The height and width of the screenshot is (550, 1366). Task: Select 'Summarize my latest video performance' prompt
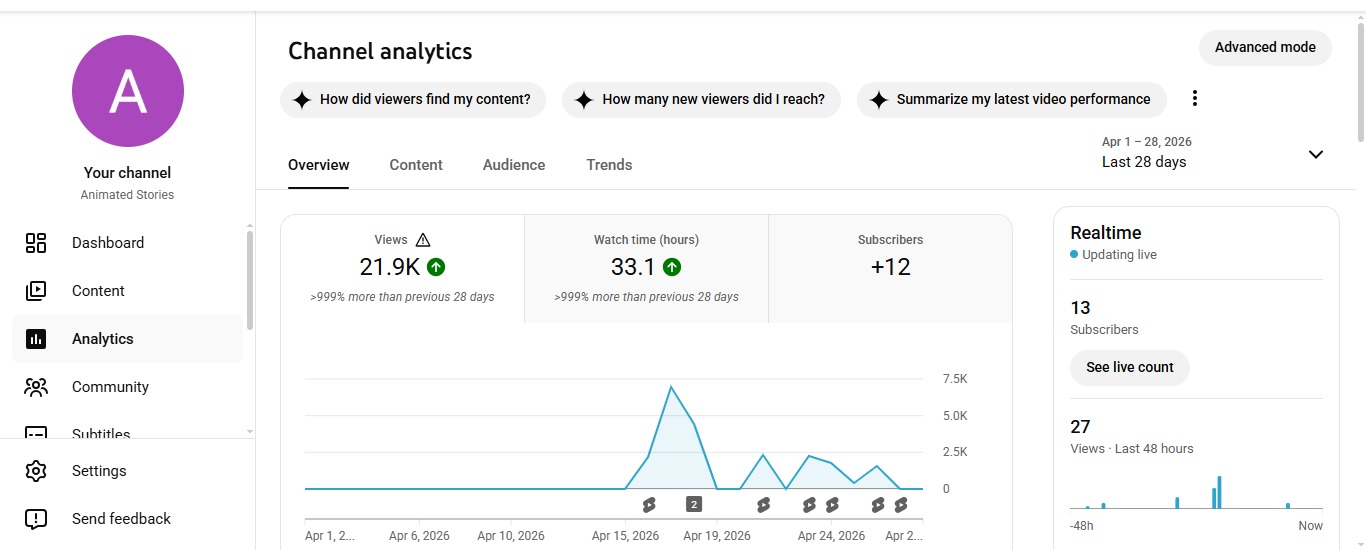(1011, 100)
